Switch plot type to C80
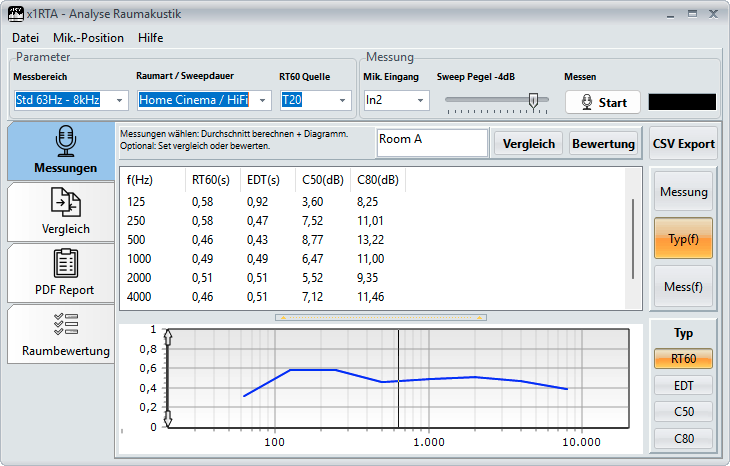The height and width of the screenshot is (466, 730). click(683, 437)
